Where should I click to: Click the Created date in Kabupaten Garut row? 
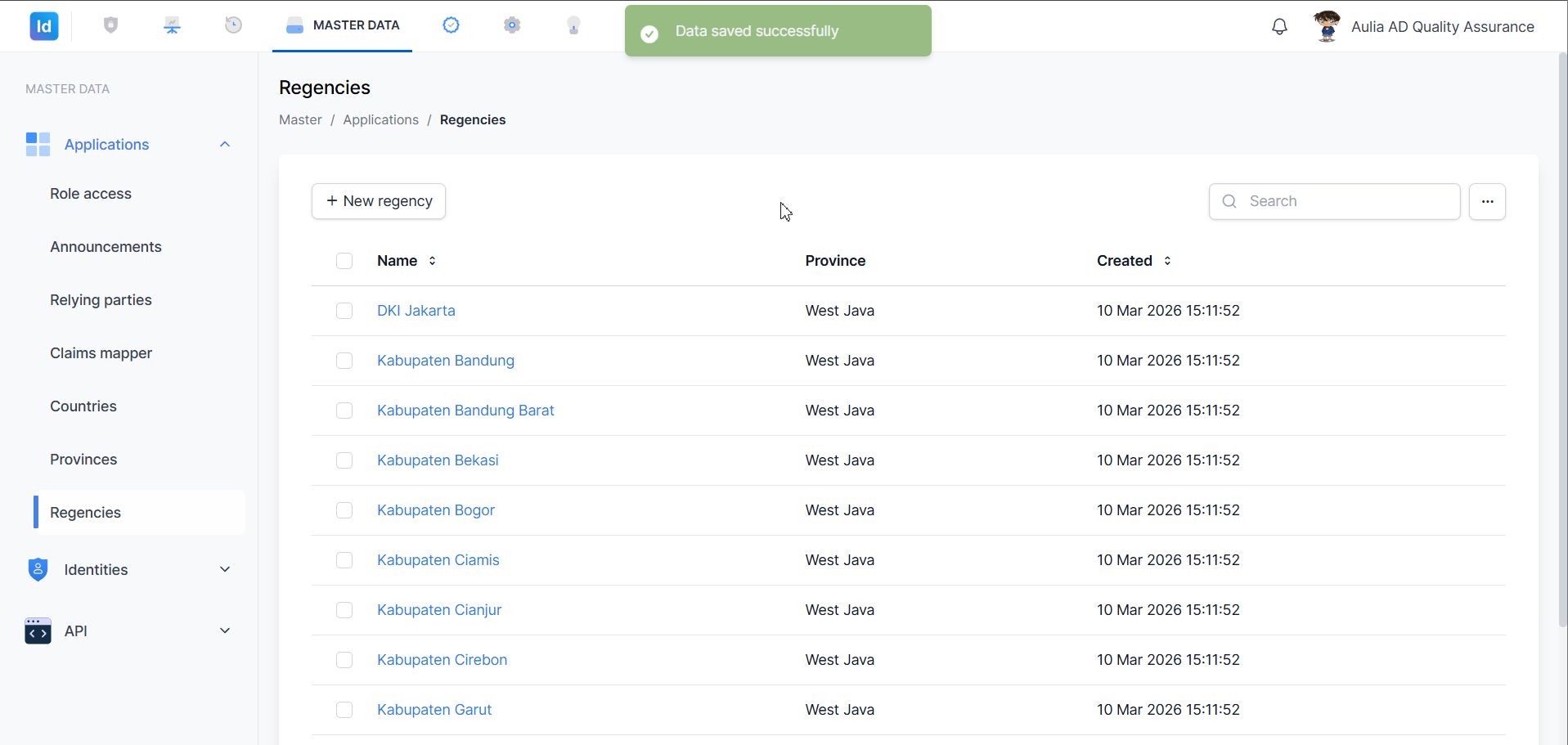tap(1168, 710)
